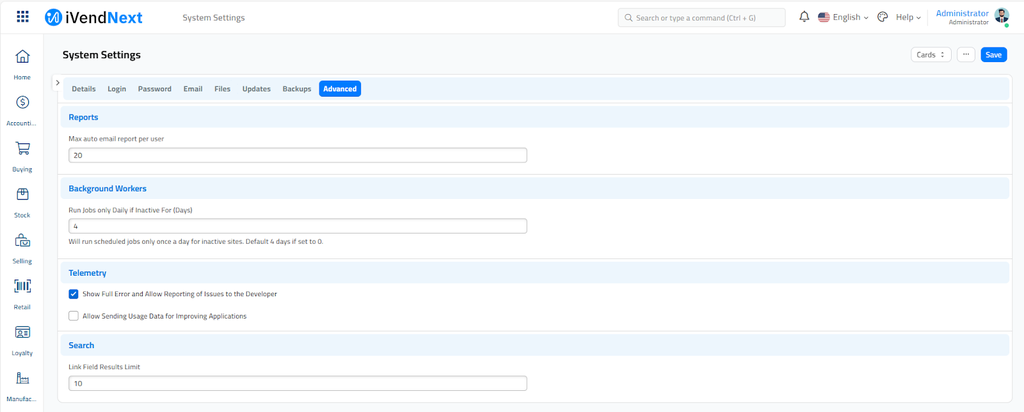Expand the collapsed sidebar chevron
1024x412 pixels.
click(57, 82)
